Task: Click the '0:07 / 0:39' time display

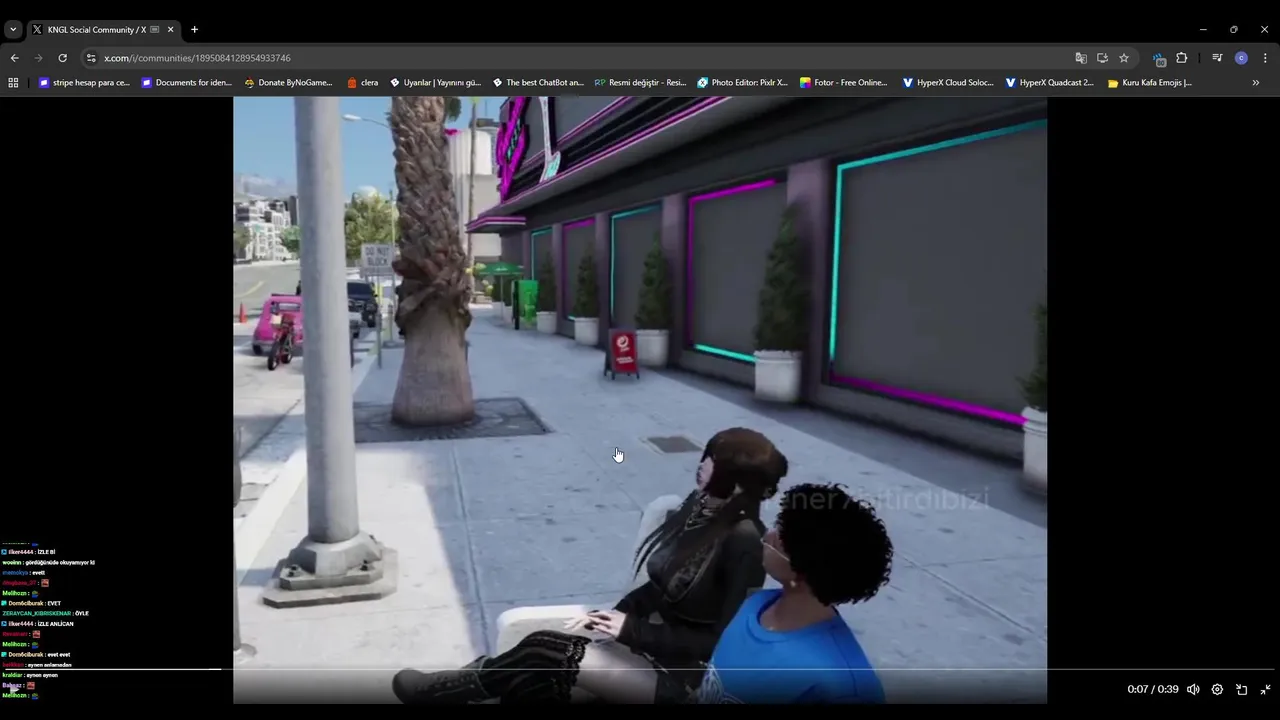Action: coord(1153,690)
